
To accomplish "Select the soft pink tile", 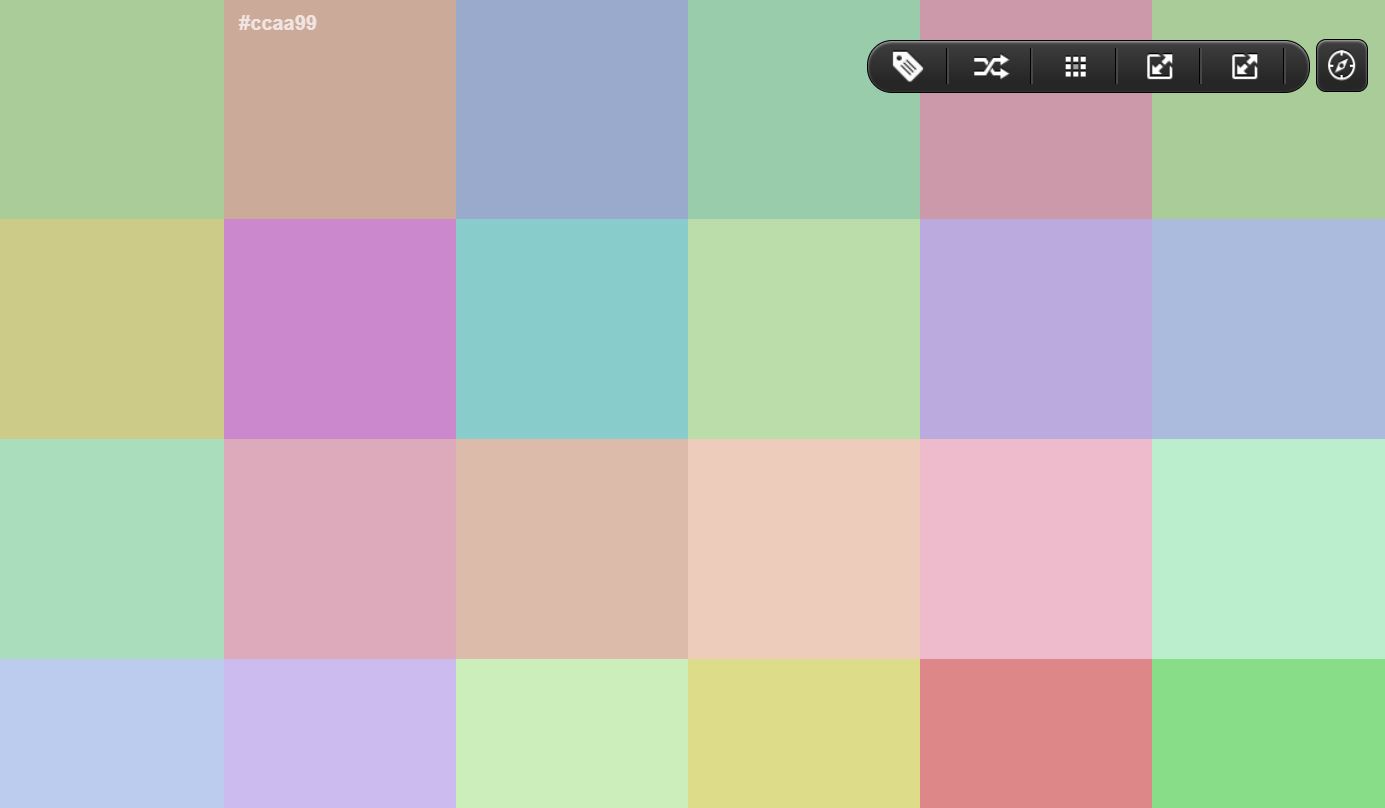I will coord(1036,550).
